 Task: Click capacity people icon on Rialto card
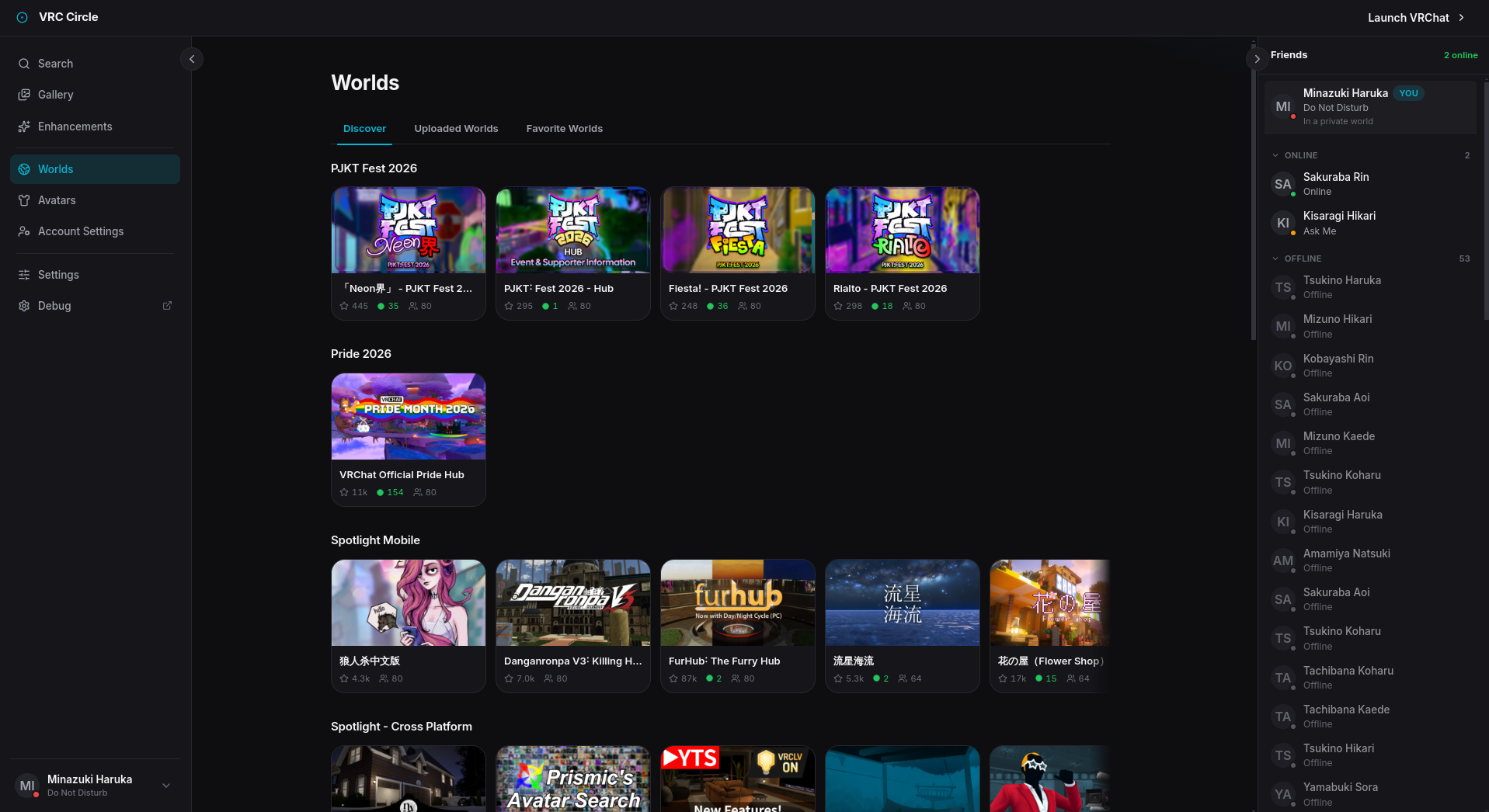click(x=907, y=306)
